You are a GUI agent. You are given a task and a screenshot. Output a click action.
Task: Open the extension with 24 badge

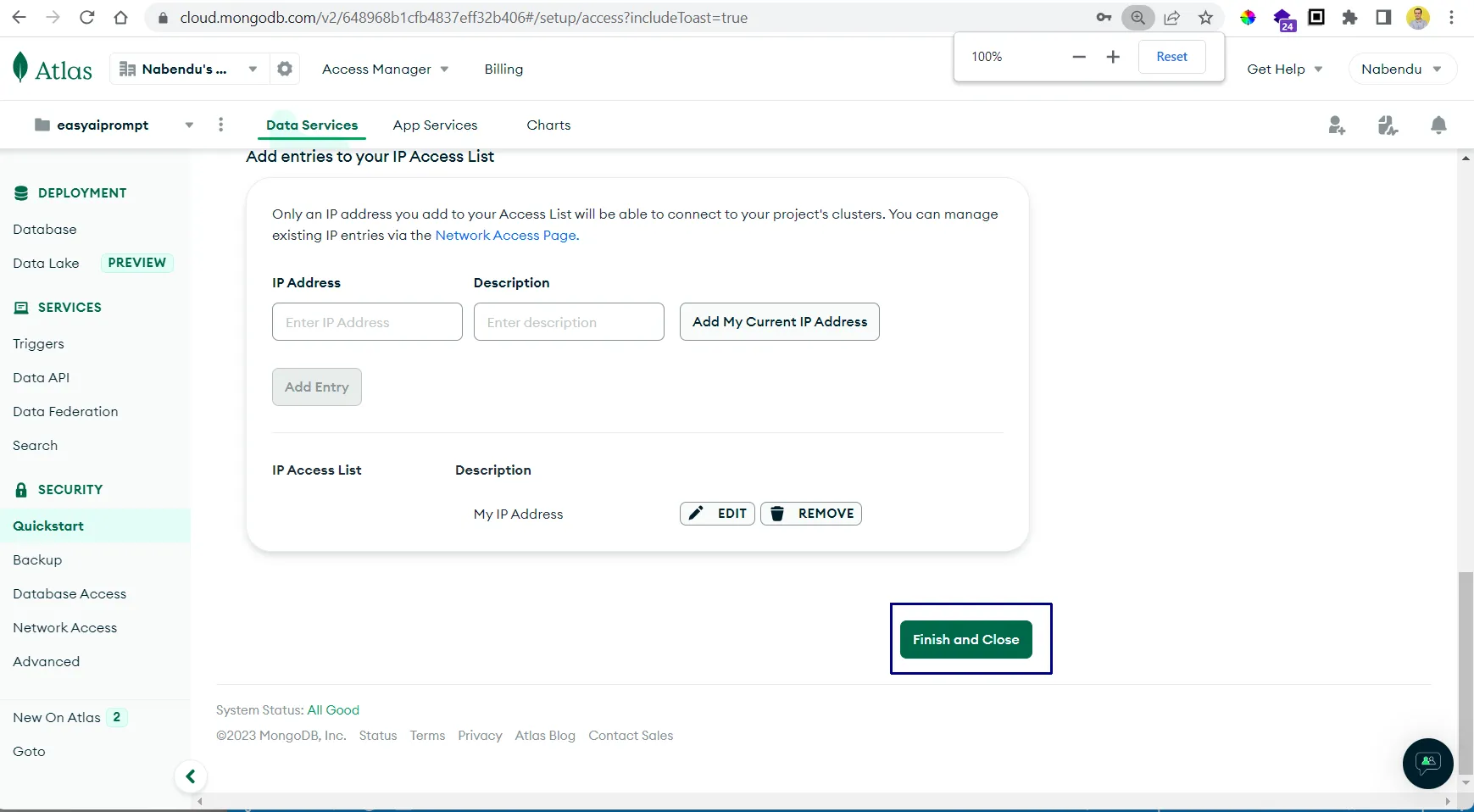pyautogui.click(x=1283, y=19)
